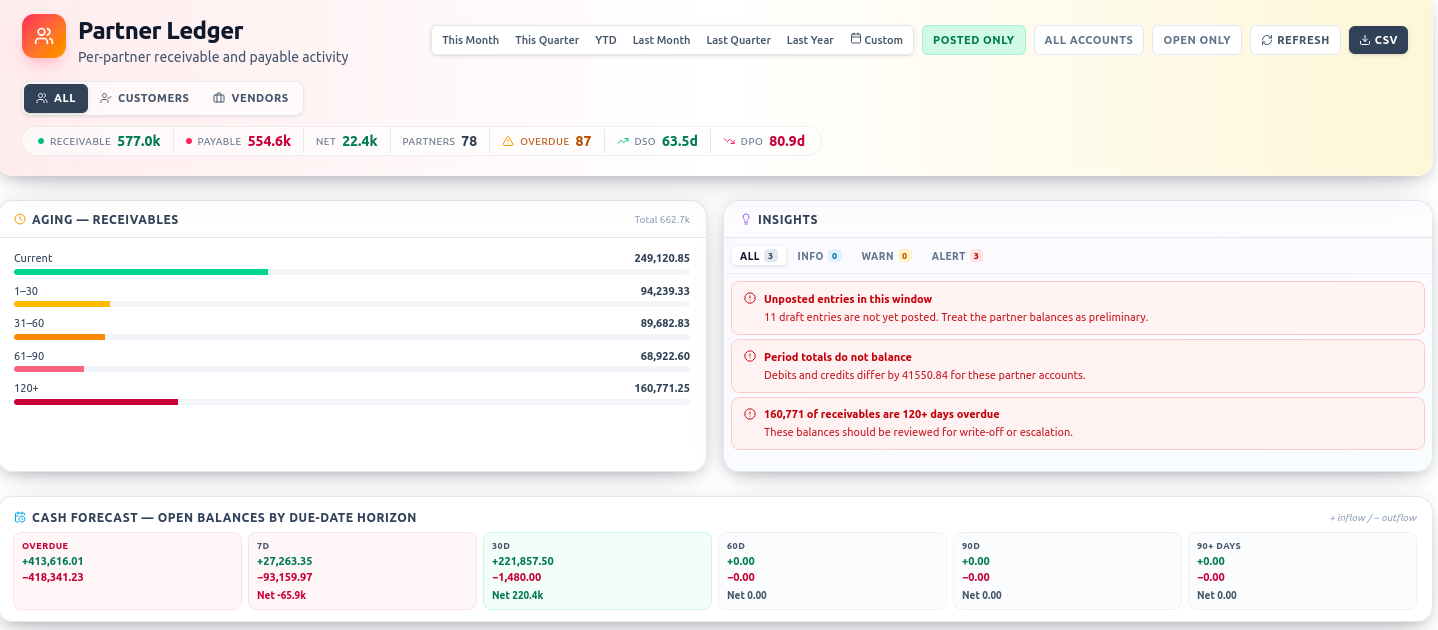Screen dimensions: 1438x630
Task: Click the +413,616.01 overdue inflow
Action: [x=53, y=561]
